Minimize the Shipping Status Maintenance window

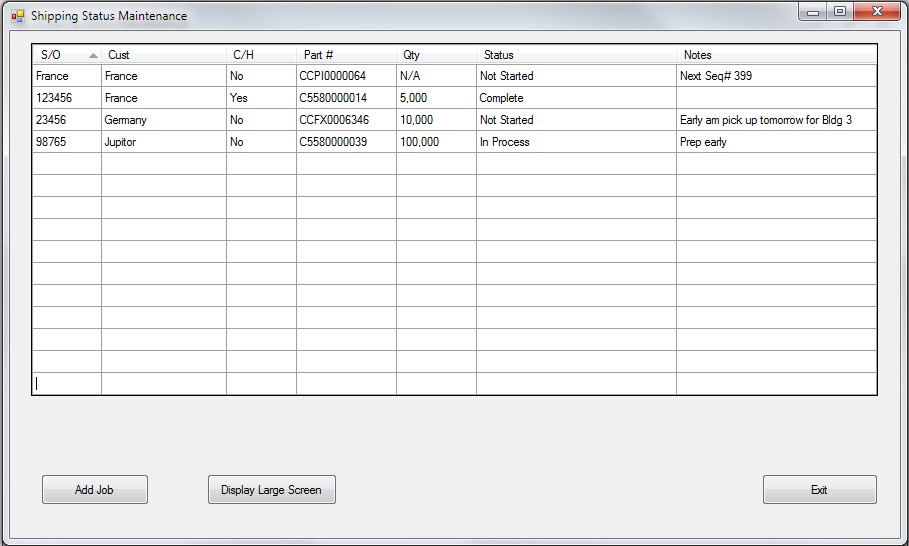(x=813, y=12)
